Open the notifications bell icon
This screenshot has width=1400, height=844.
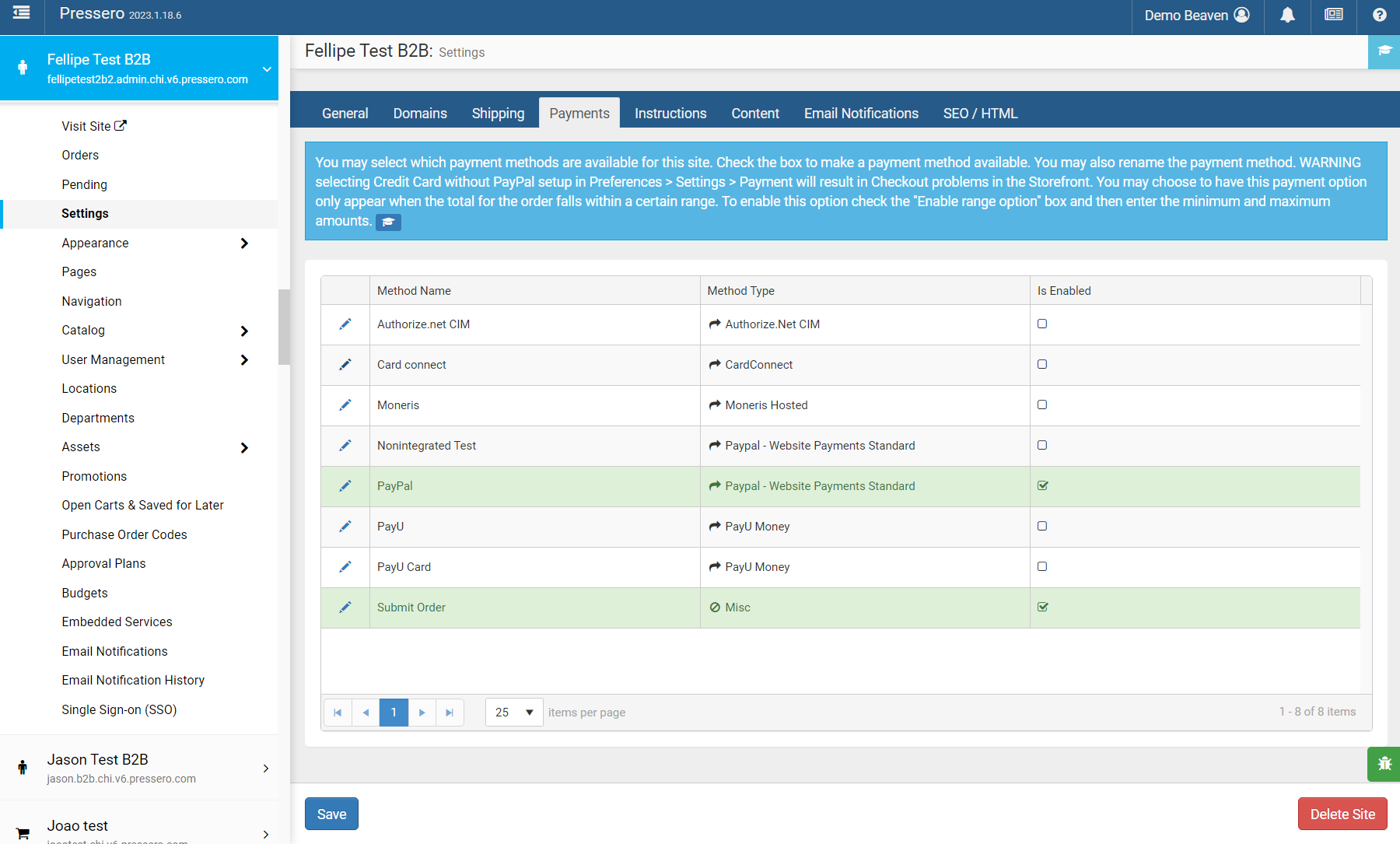coord(1287,16)
